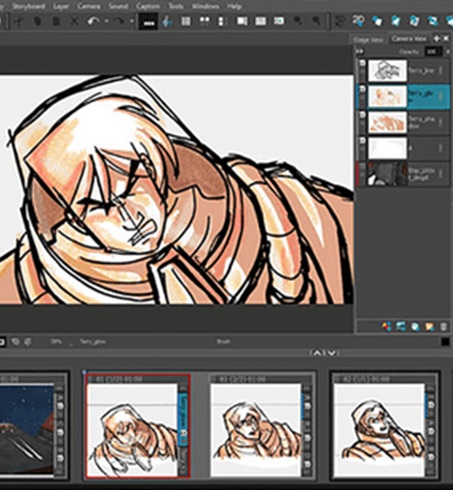
Task: Click the duplicate layer round icon
Action: 415,327
